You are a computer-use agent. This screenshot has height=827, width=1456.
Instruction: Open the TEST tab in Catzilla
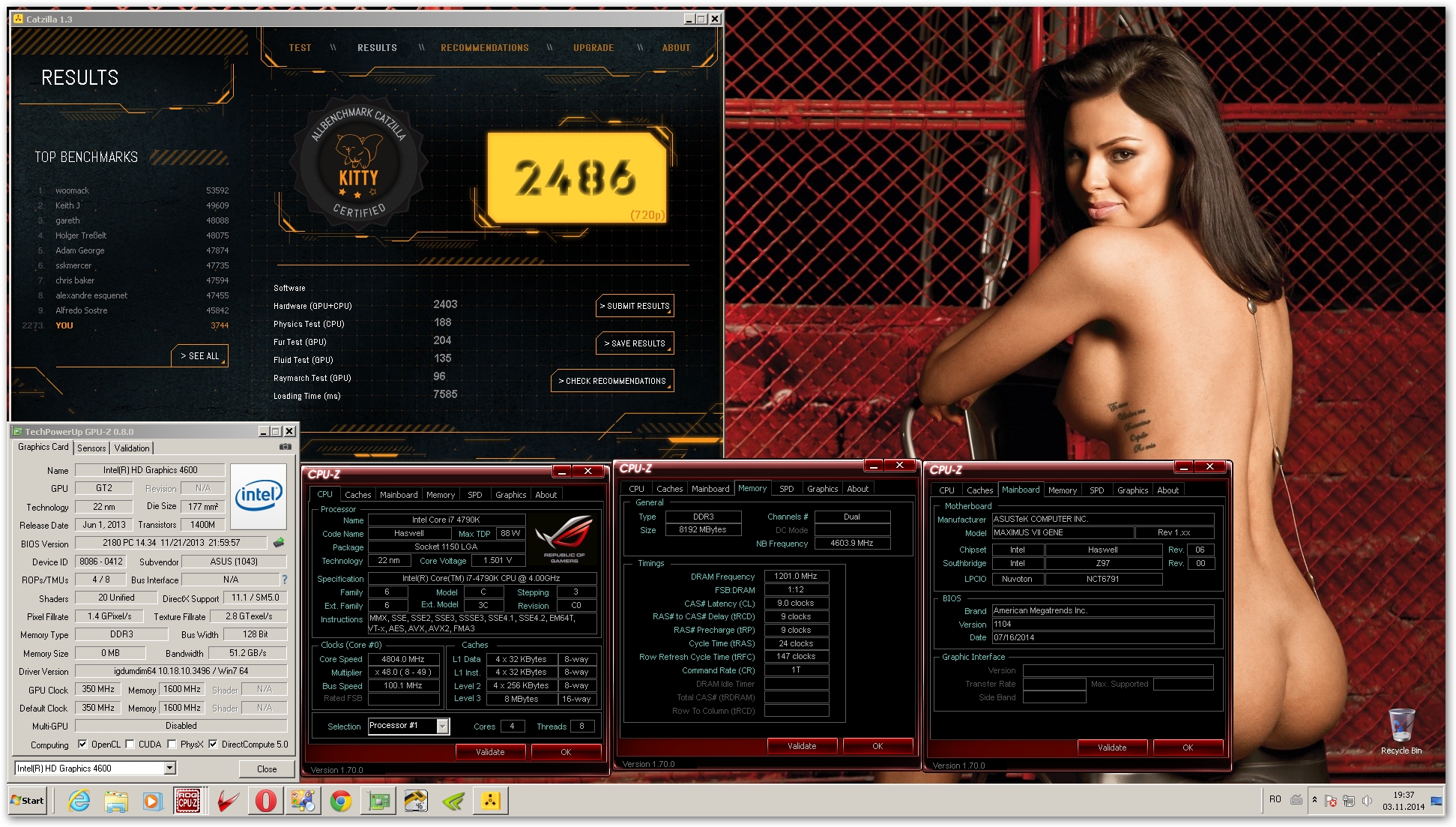(300, 48)
